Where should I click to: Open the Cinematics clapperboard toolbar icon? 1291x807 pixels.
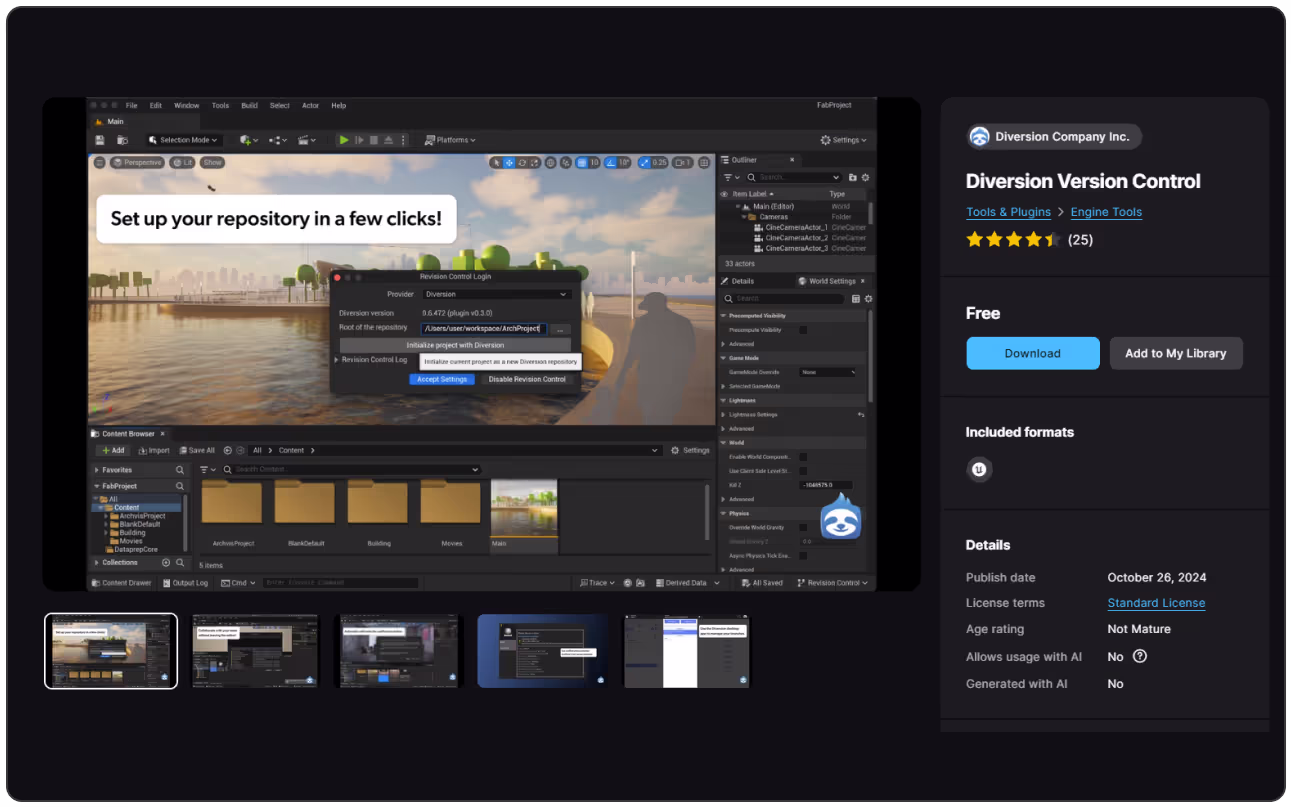pos(307,140)
